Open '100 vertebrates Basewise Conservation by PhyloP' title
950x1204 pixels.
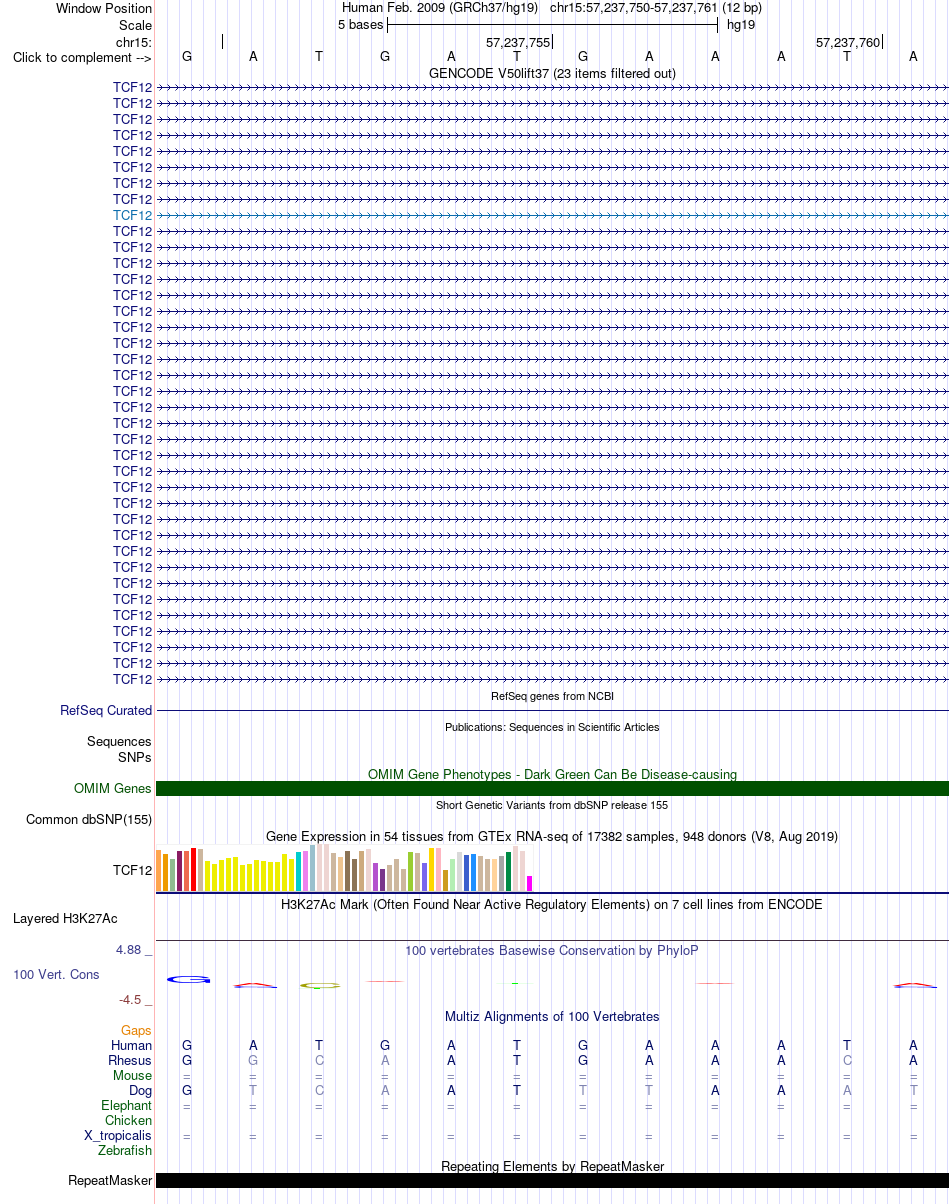point(552,950)
